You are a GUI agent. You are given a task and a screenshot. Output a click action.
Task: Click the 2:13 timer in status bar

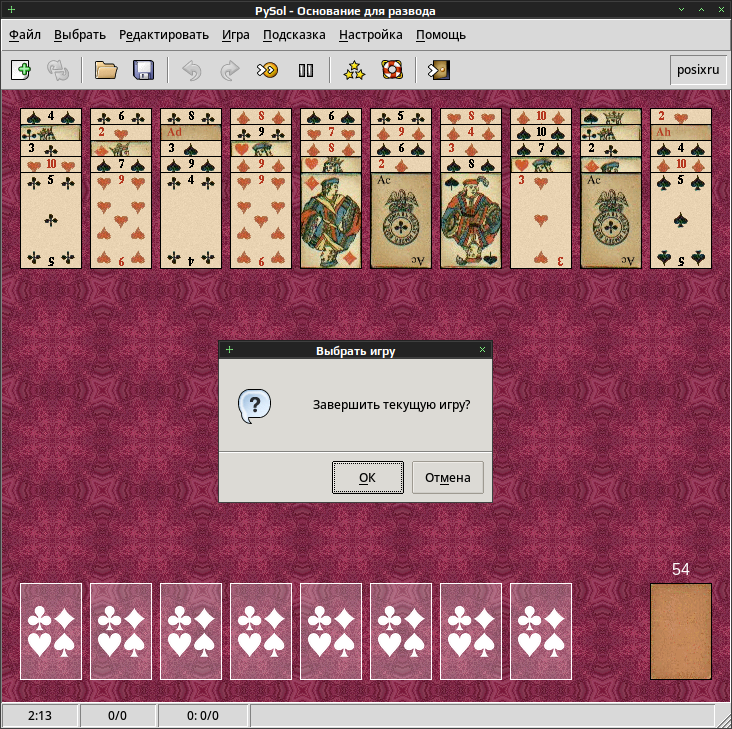point(40,715)
